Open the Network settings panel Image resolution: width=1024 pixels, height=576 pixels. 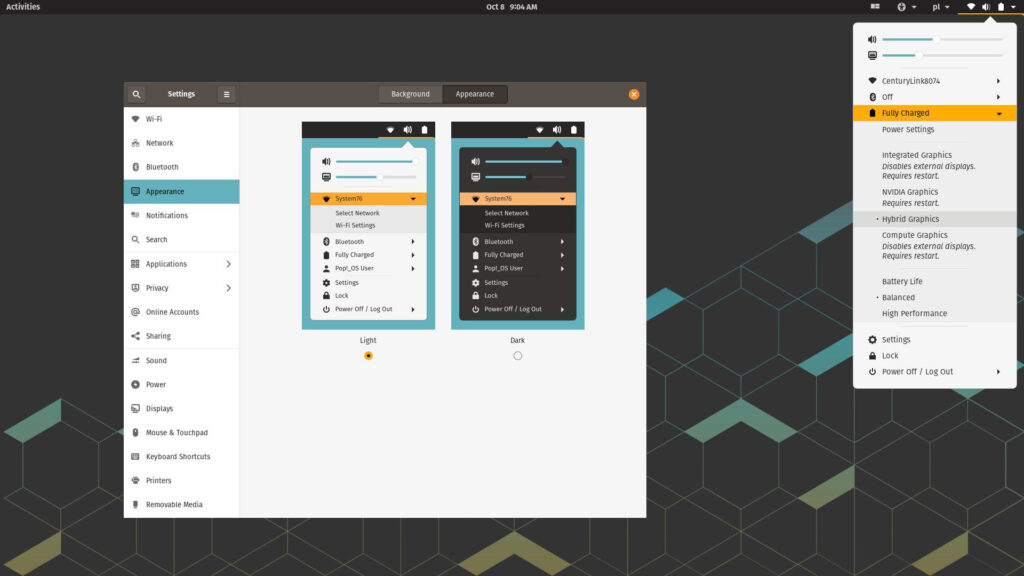point(182,143)
